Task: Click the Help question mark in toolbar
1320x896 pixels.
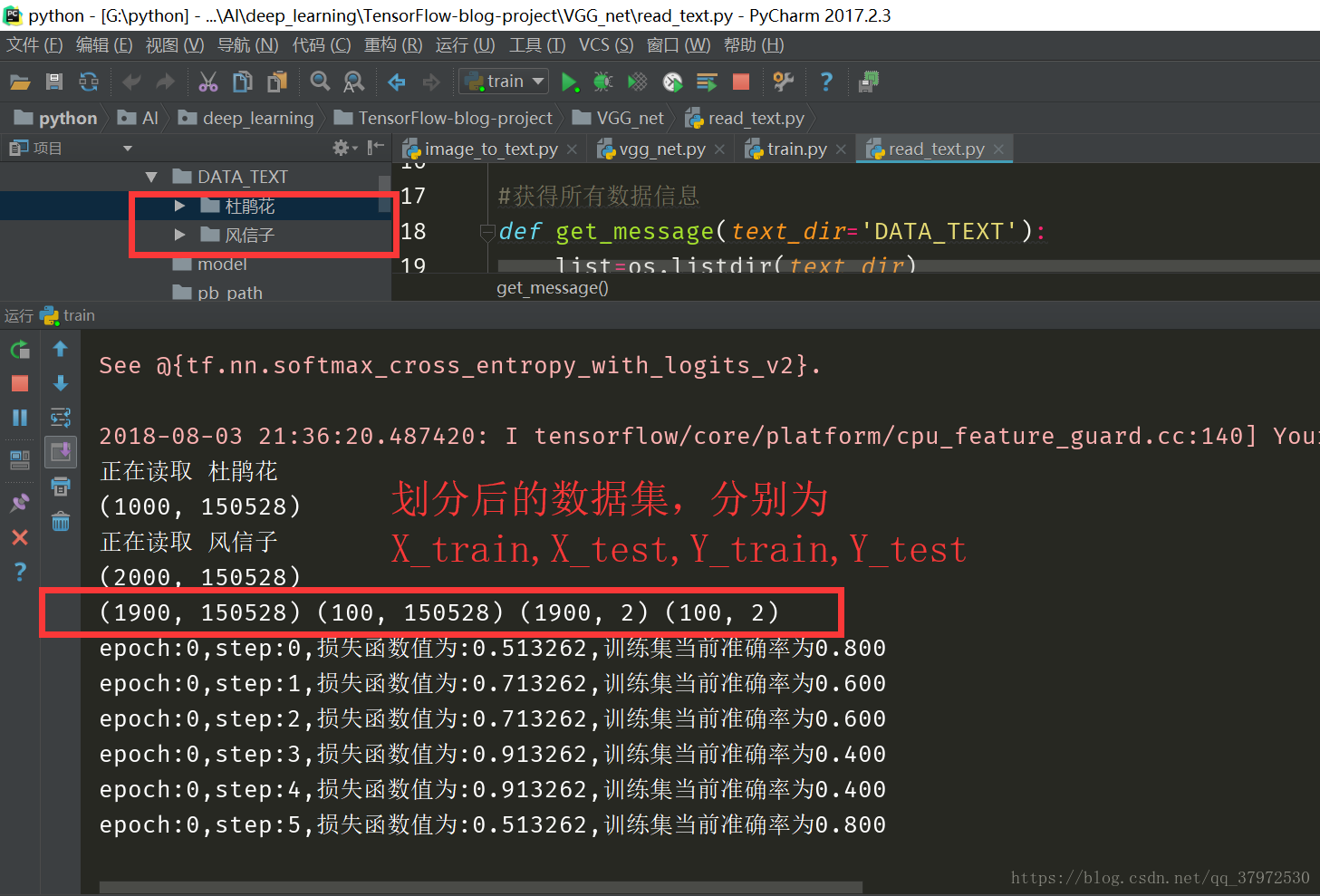Action: tap(826, 82)
